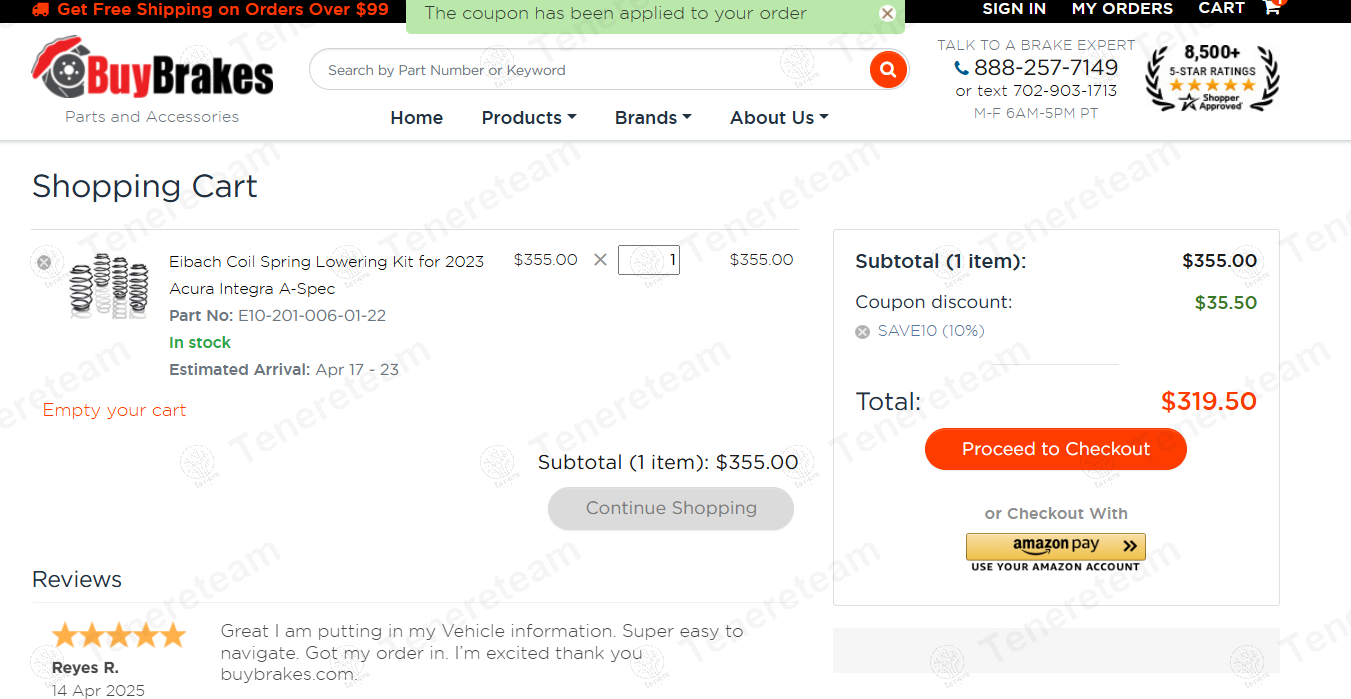The height and width of the screenshot is (699, 1351).
Task: Click the 888-257-7149 phone number
Action: pos(1046,68)
